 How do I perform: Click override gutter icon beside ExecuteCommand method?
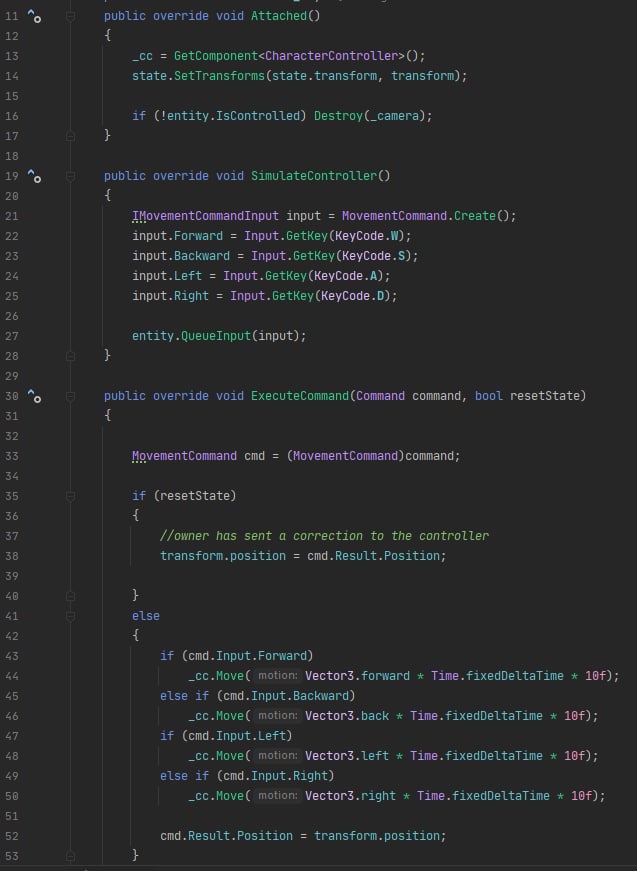tap(34, 396)
